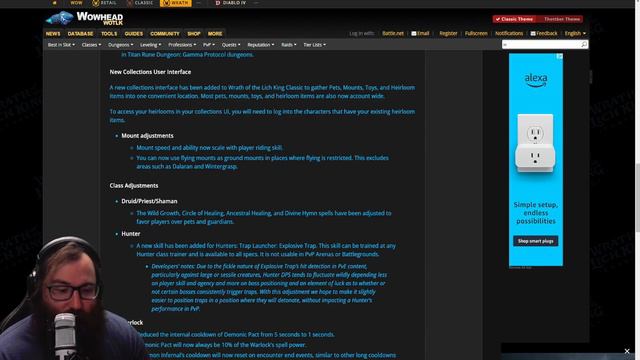
Task: Click the home icon in top bar
Action: pos(54,3)
